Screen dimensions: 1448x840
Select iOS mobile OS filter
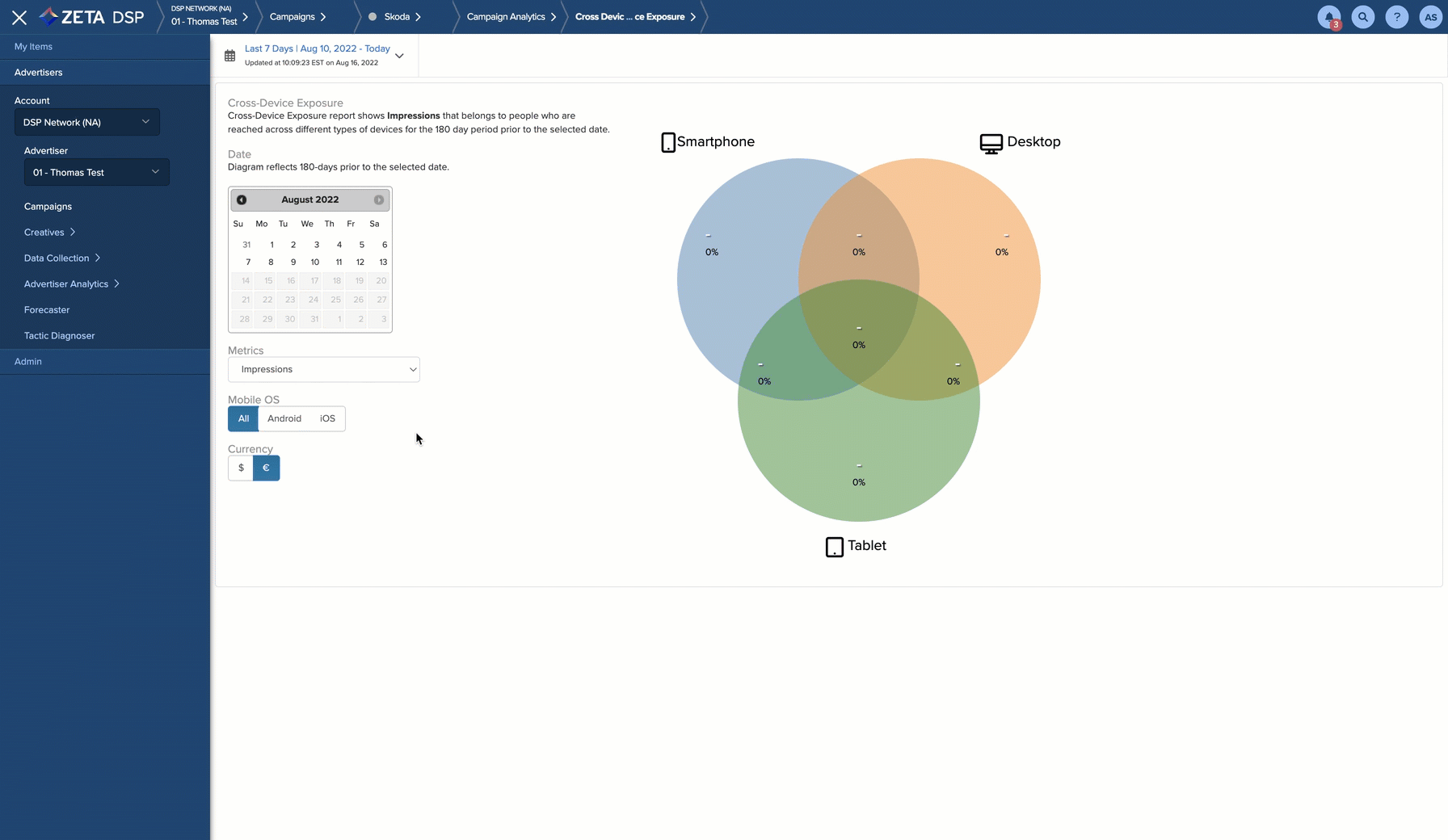(327, 418)
